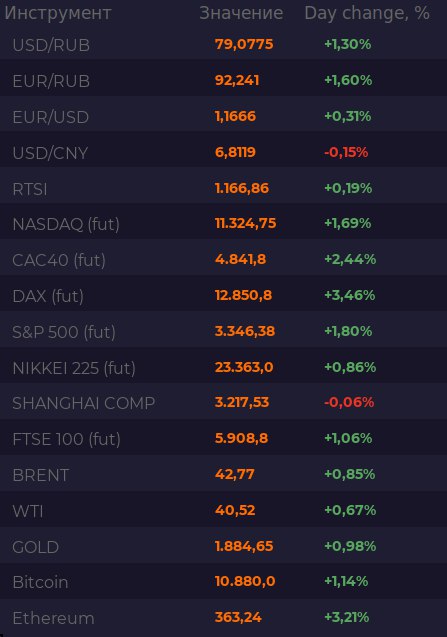Image resolution: width=447 pixels, height=637 pixels.
Task: Open NIKKEI 225 (fut) label
Action: 74,368
